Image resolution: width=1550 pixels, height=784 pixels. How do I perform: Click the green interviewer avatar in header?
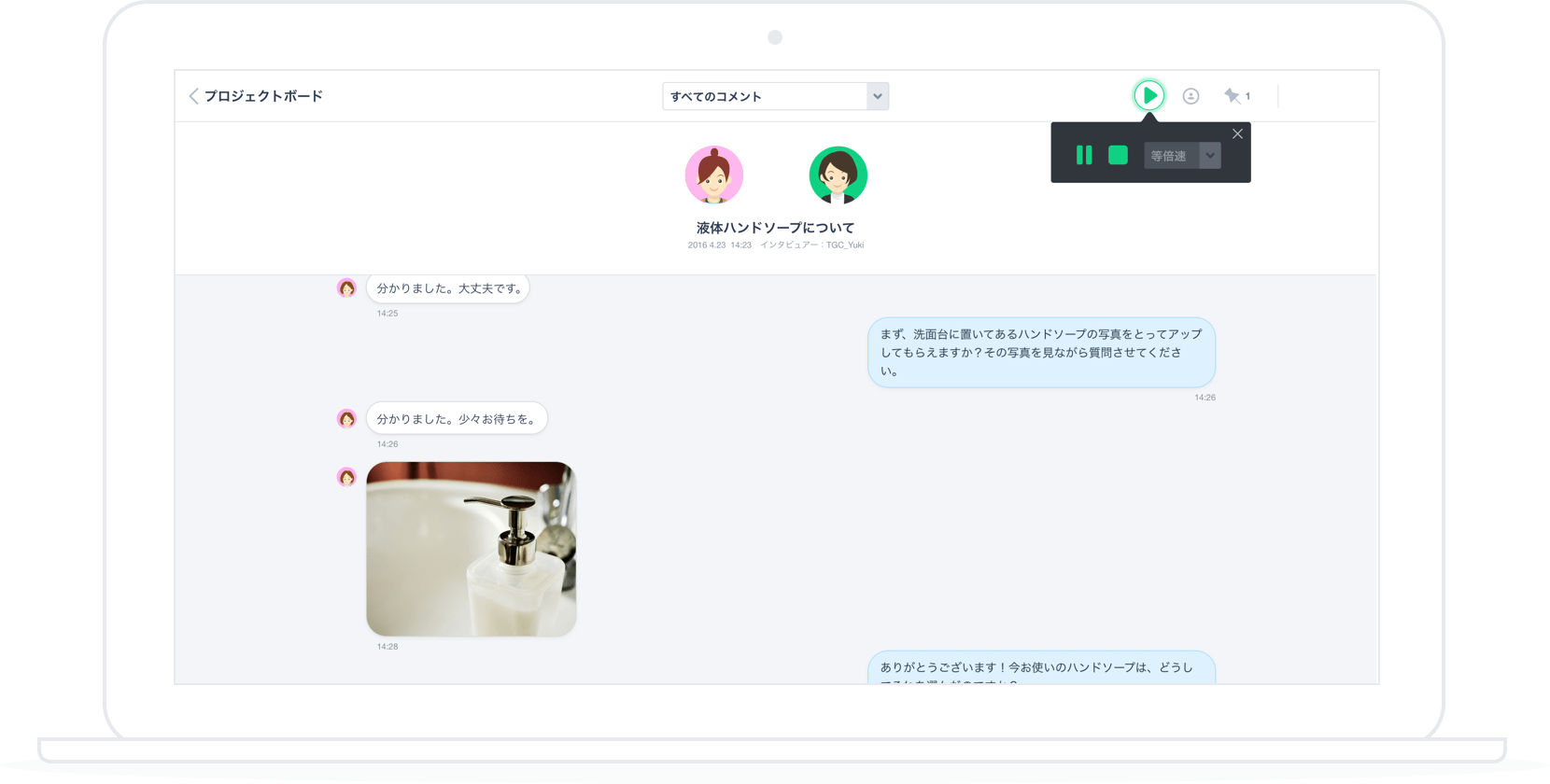pyautogui.click(x=838, y=175)
